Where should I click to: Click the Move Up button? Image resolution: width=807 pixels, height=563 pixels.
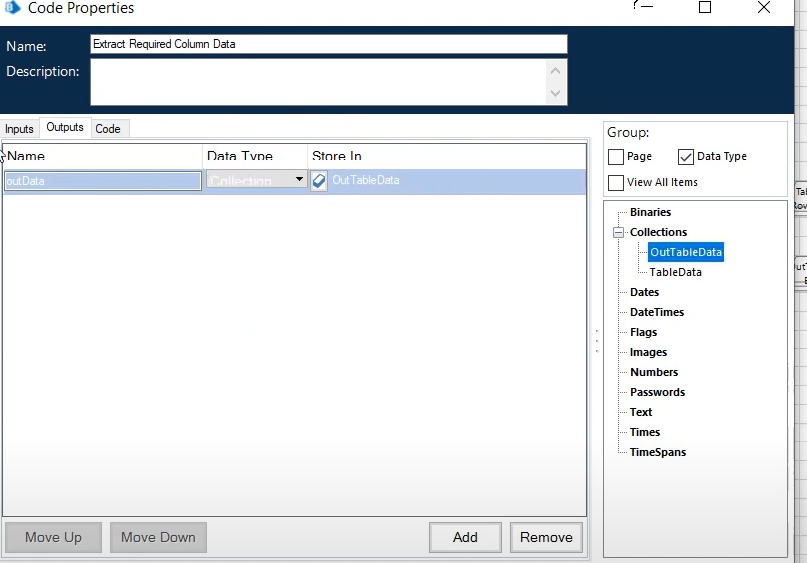pyautogui.click(x=54, y=537)
